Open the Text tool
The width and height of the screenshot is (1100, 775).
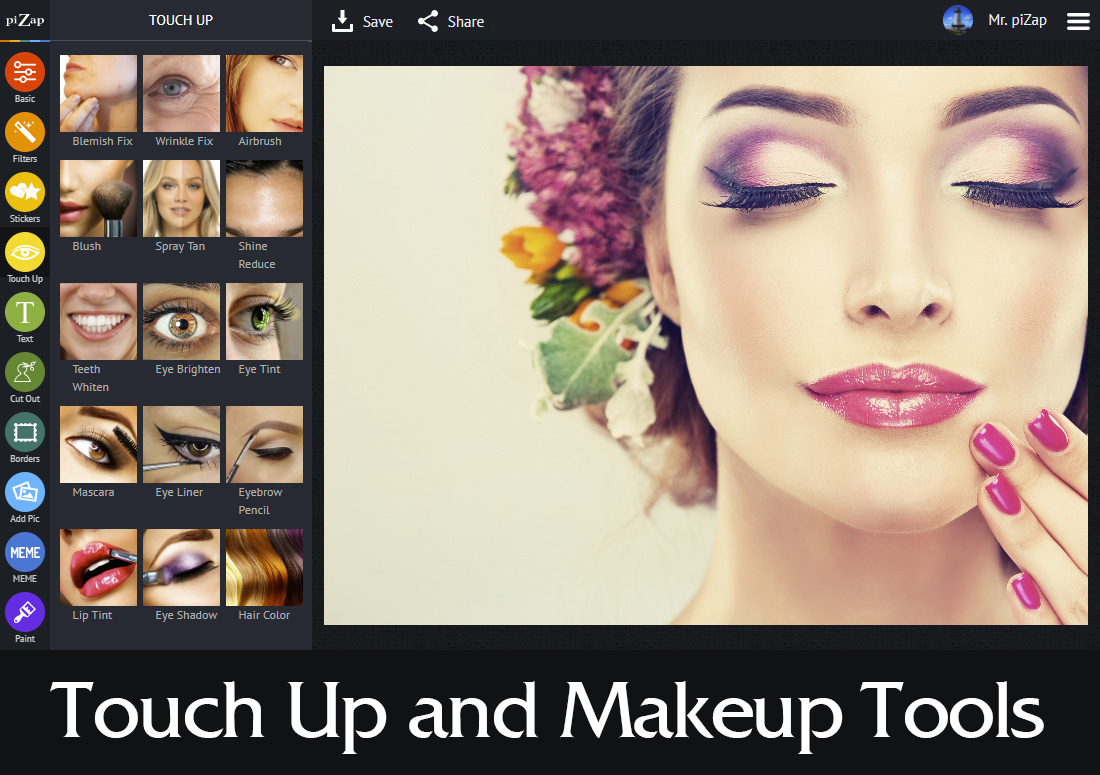point(25,312)
